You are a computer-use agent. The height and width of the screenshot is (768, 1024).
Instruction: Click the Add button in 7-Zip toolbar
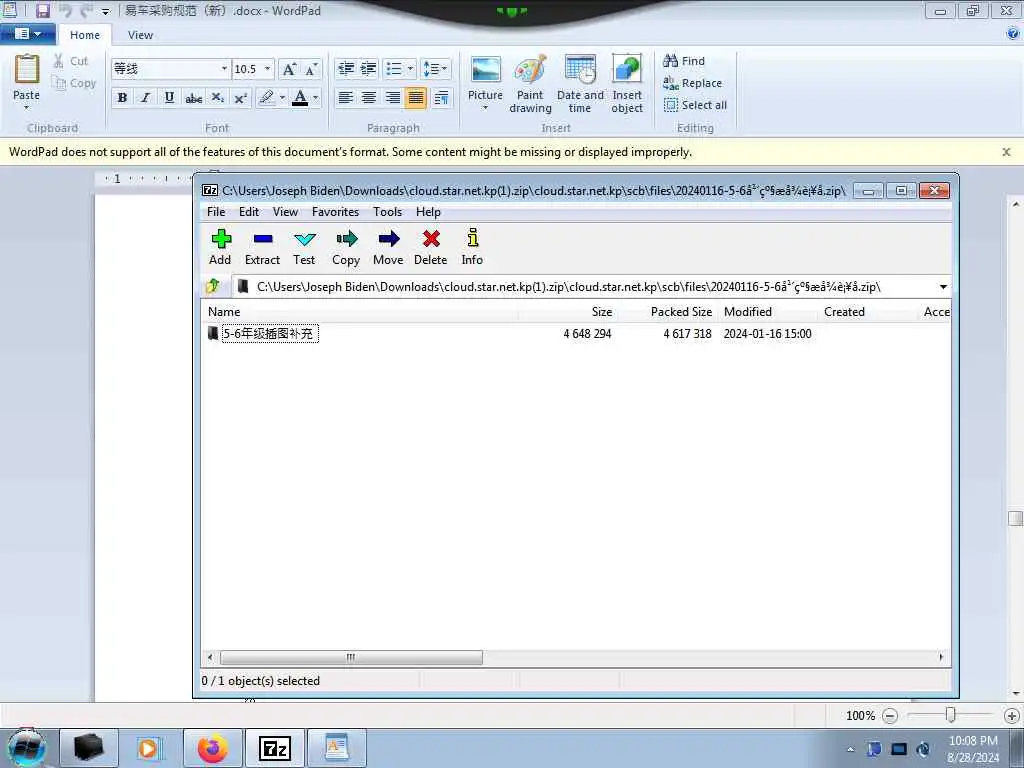(220, 247)
